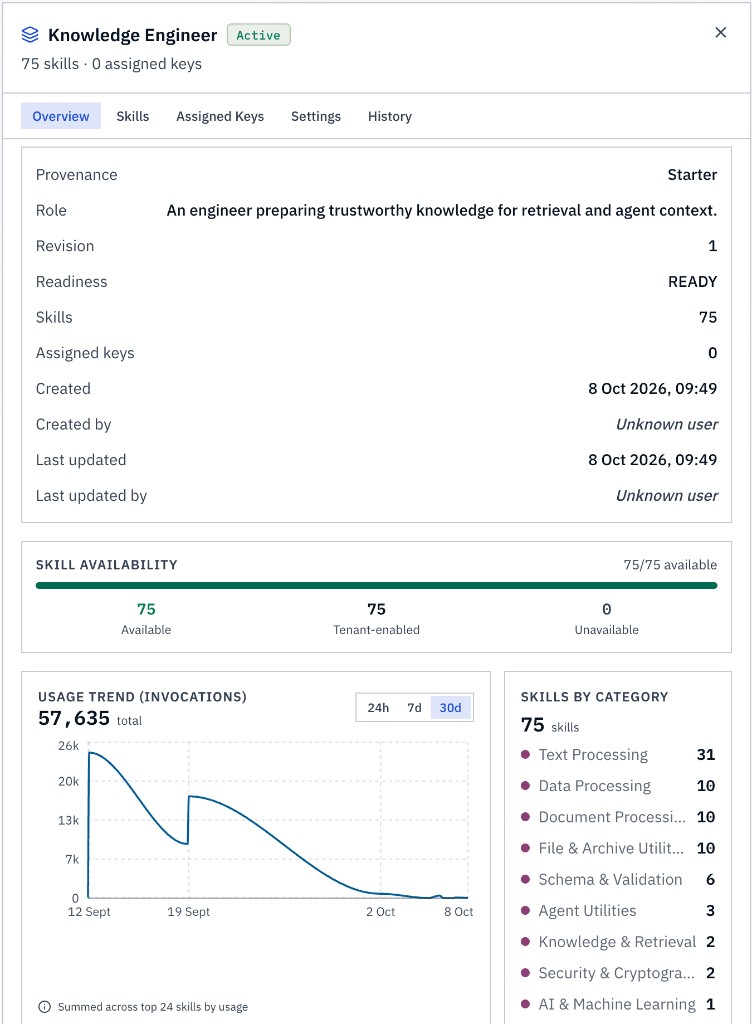752x1024 pixels.
Task: Click the Agent Utilities category
Action: click(x=618, y=910)
